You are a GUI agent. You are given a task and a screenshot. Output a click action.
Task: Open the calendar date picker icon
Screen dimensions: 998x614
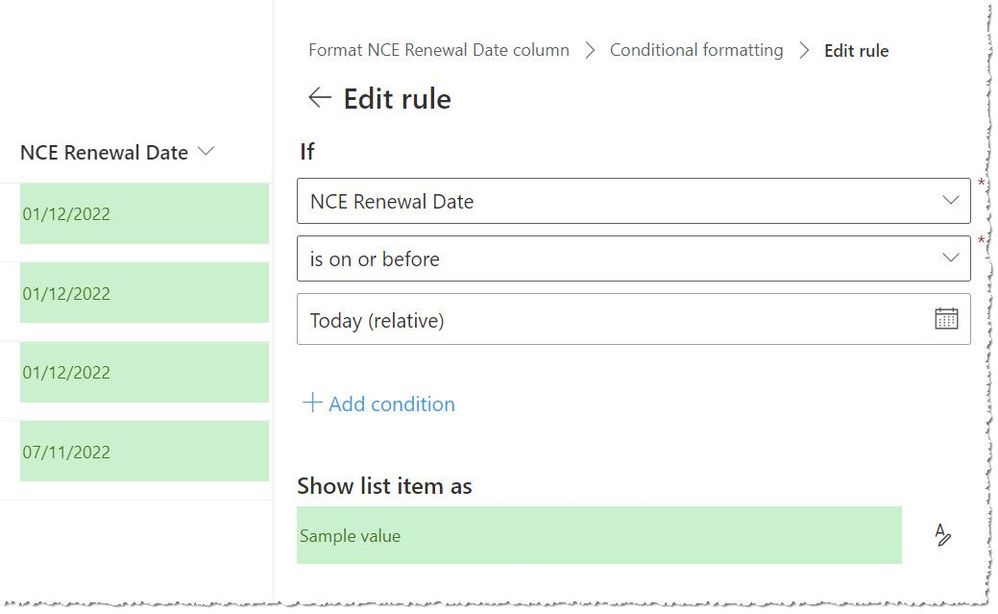945,319
